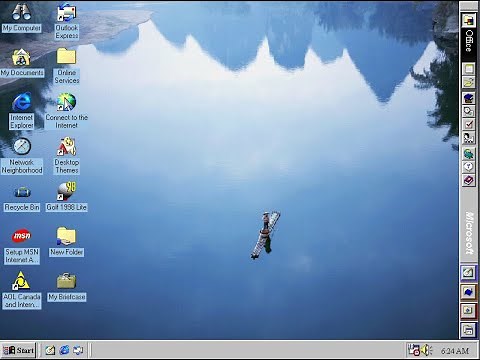This screenshot has height=360, width=480.
Task: Click the Office toolbar title label
Action: [469, 41]
